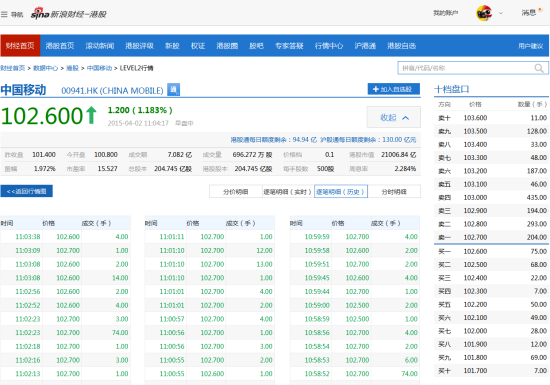
Task: Open 我的账户 in the header
Action: [x=445, y=13]
